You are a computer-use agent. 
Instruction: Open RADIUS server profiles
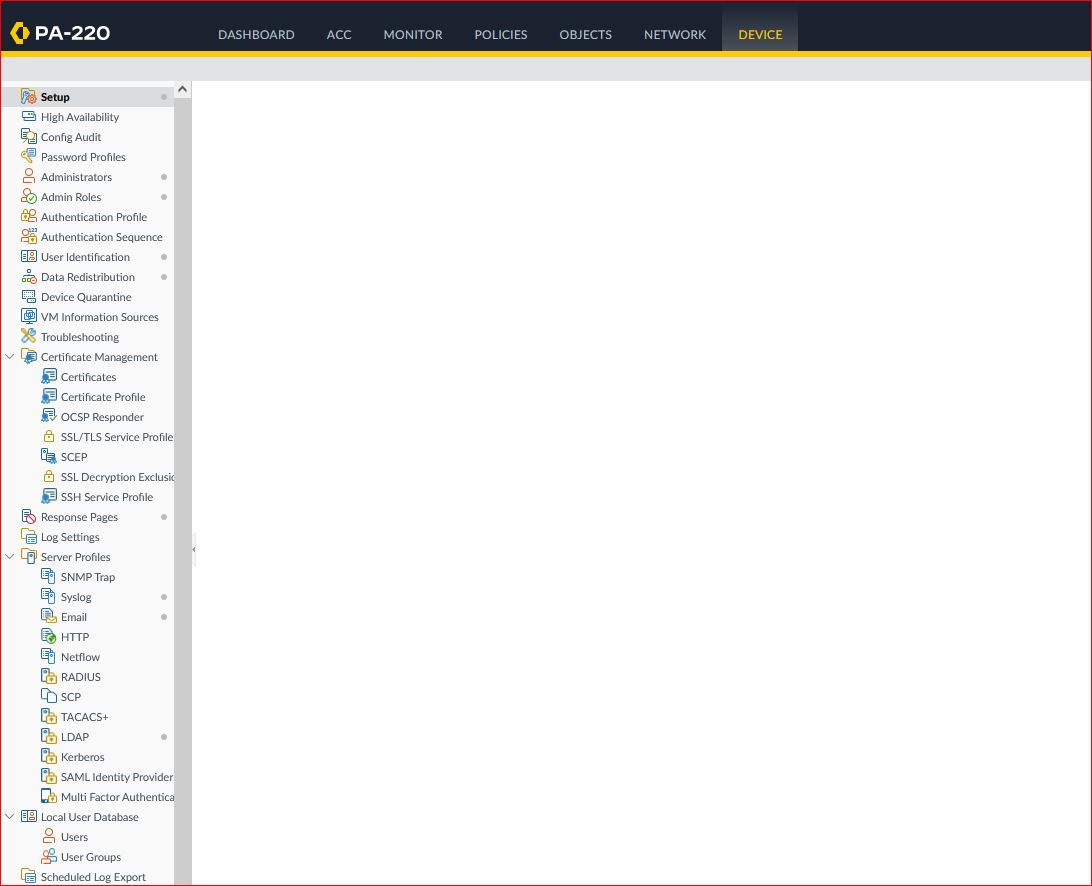coord(80,677)
